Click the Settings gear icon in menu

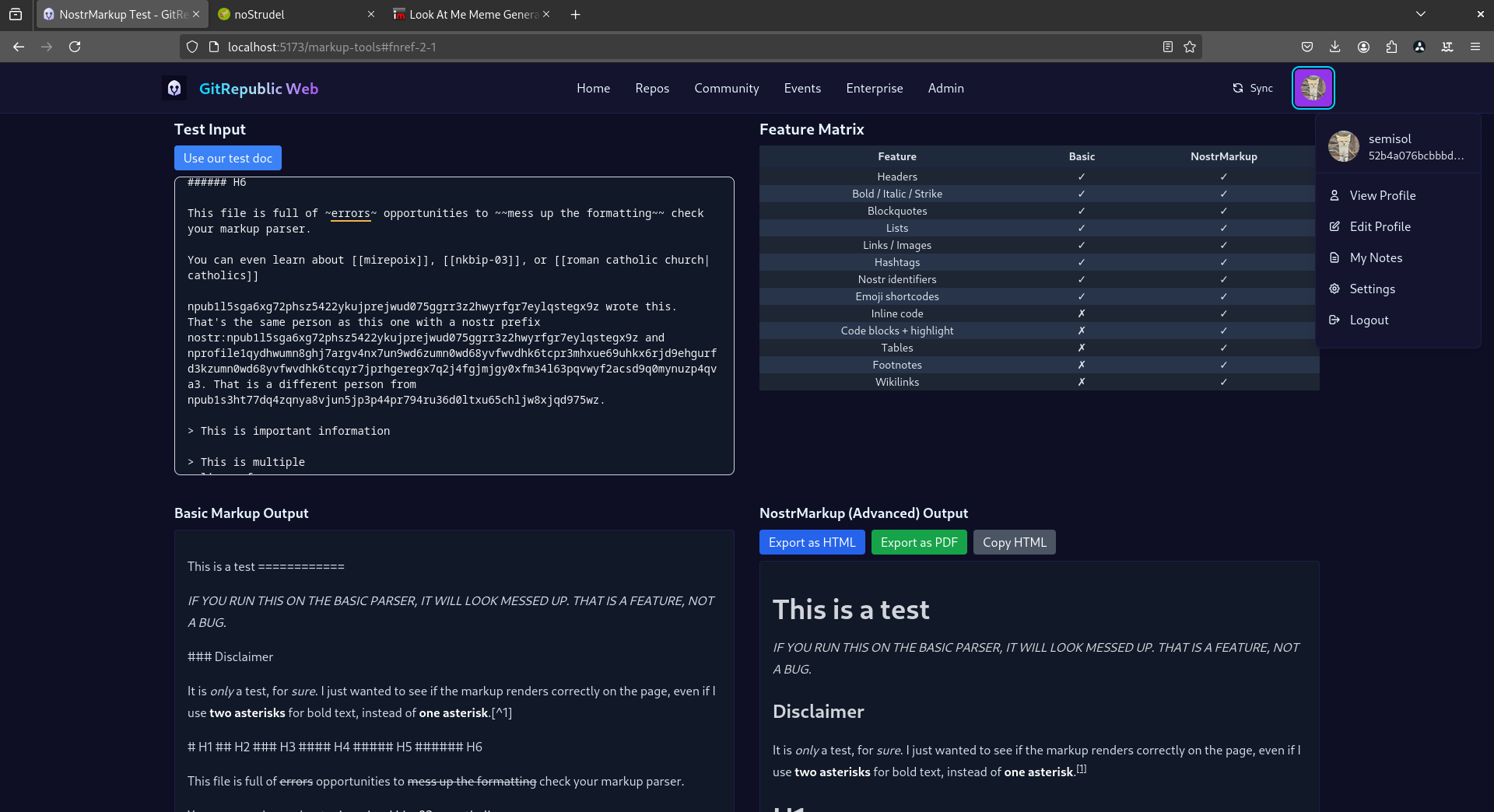[x=1334, y=289]
